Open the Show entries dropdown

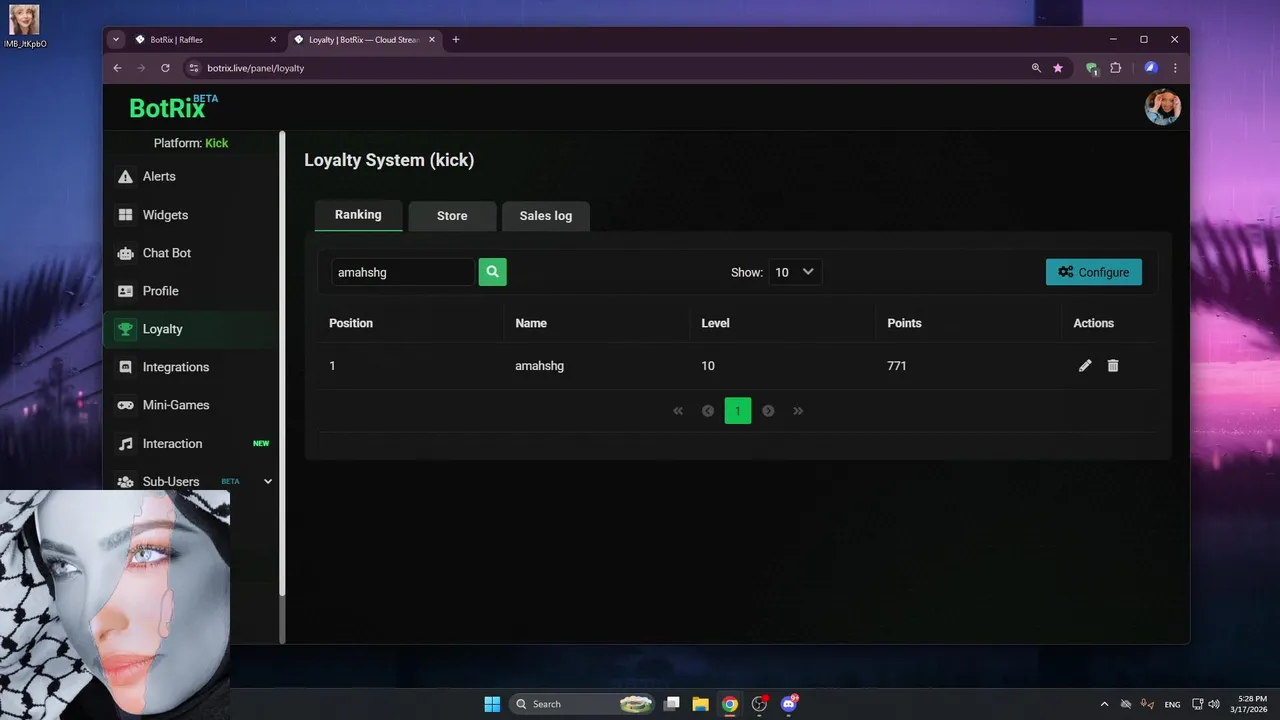(x=795, y=272)
